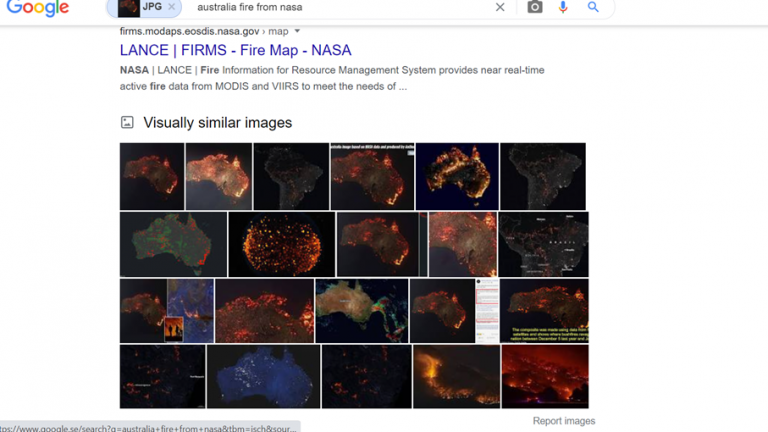Open first Australia fire thumbnail in top row
This screenshot has height=432, width=768.
pos(152,176)
